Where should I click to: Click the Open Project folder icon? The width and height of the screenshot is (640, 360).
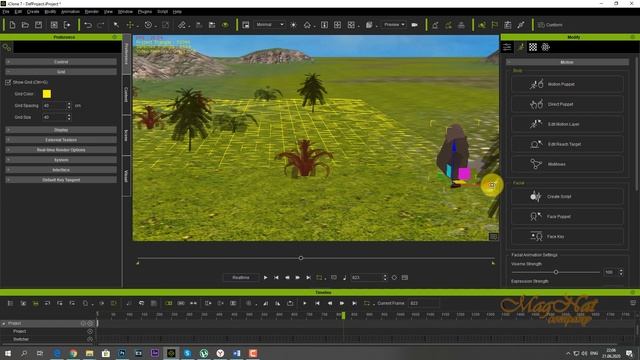[x=25, y=25]
